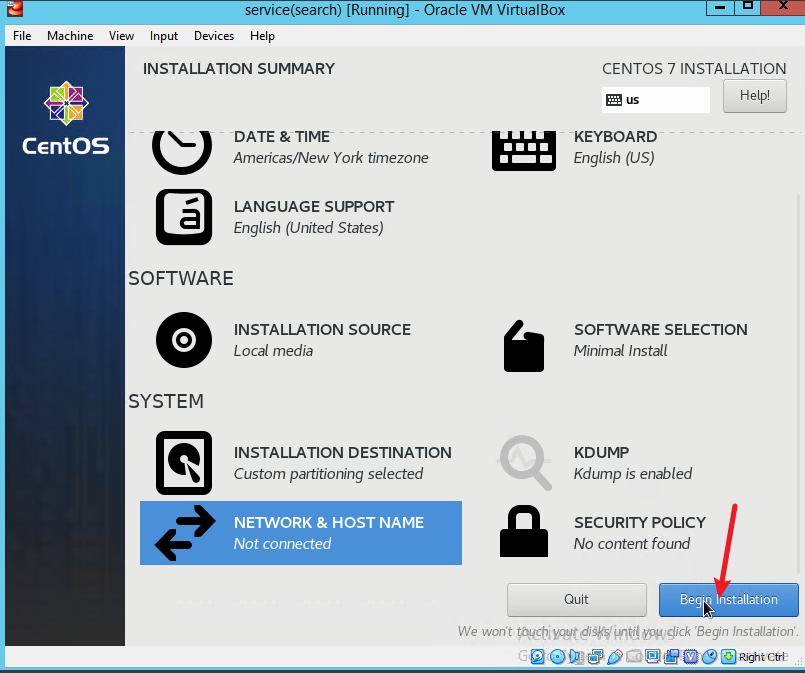Open the Devices menu

214,36
